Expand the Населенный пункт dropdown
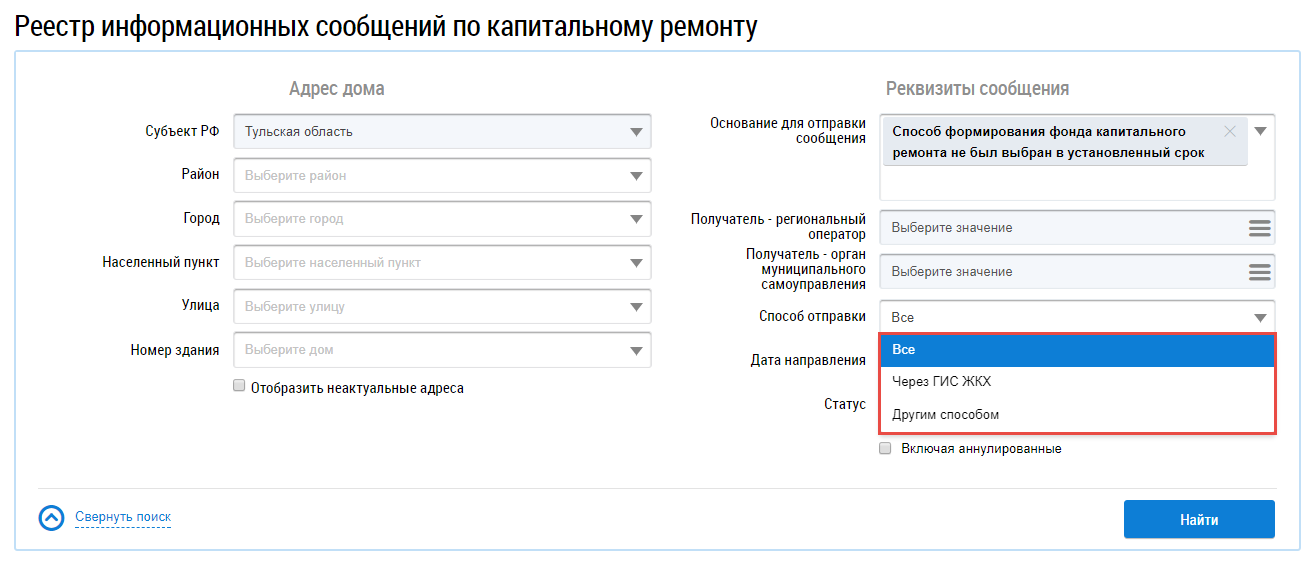This screenshot has width=1314, height=569. (x=636, y=264)
